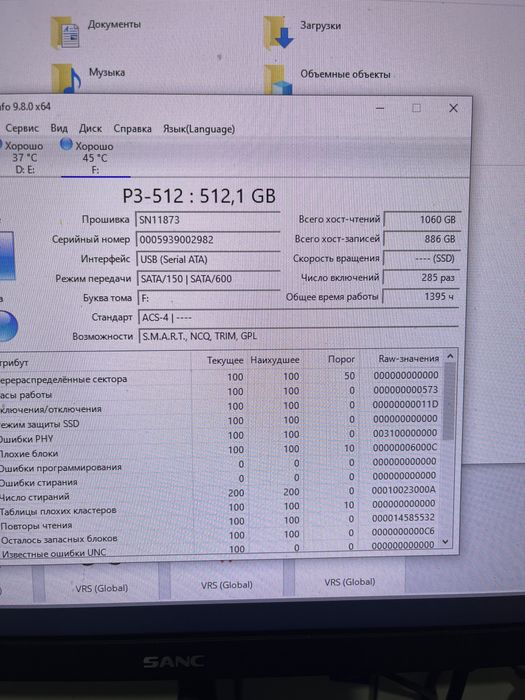Select the Плохие блоки attribute row
The height and width of the screenshot is (700, 525).
(x=221, y=451)
